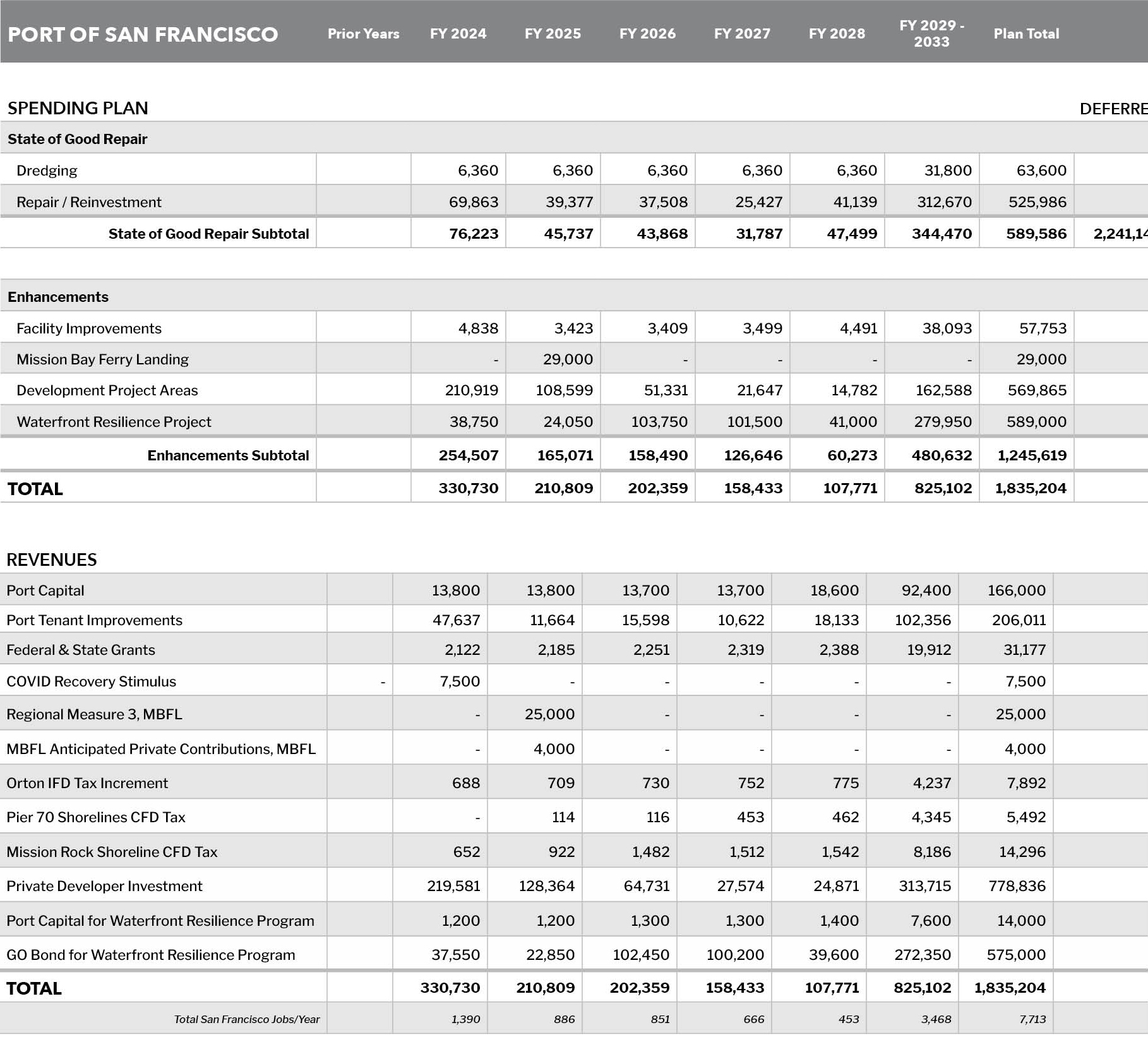Click Federal & State Grants Plan Total 31,177
This screenshot has height=1042, width=1148.
pos(1025,650)
